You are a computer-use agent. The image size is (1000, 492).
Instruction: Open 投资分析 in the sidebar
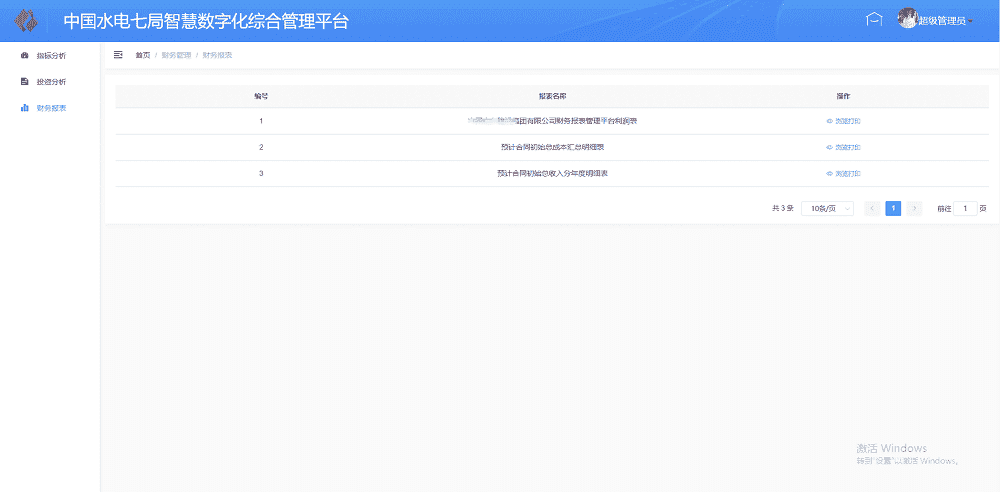click(50, 81)
